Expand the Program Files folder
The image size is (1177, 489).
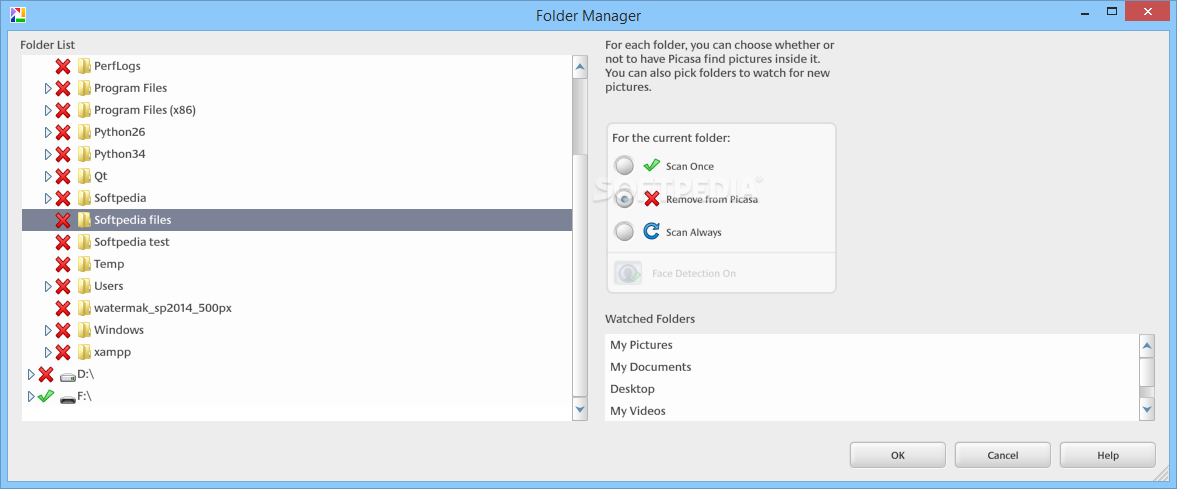click(48, 88)
